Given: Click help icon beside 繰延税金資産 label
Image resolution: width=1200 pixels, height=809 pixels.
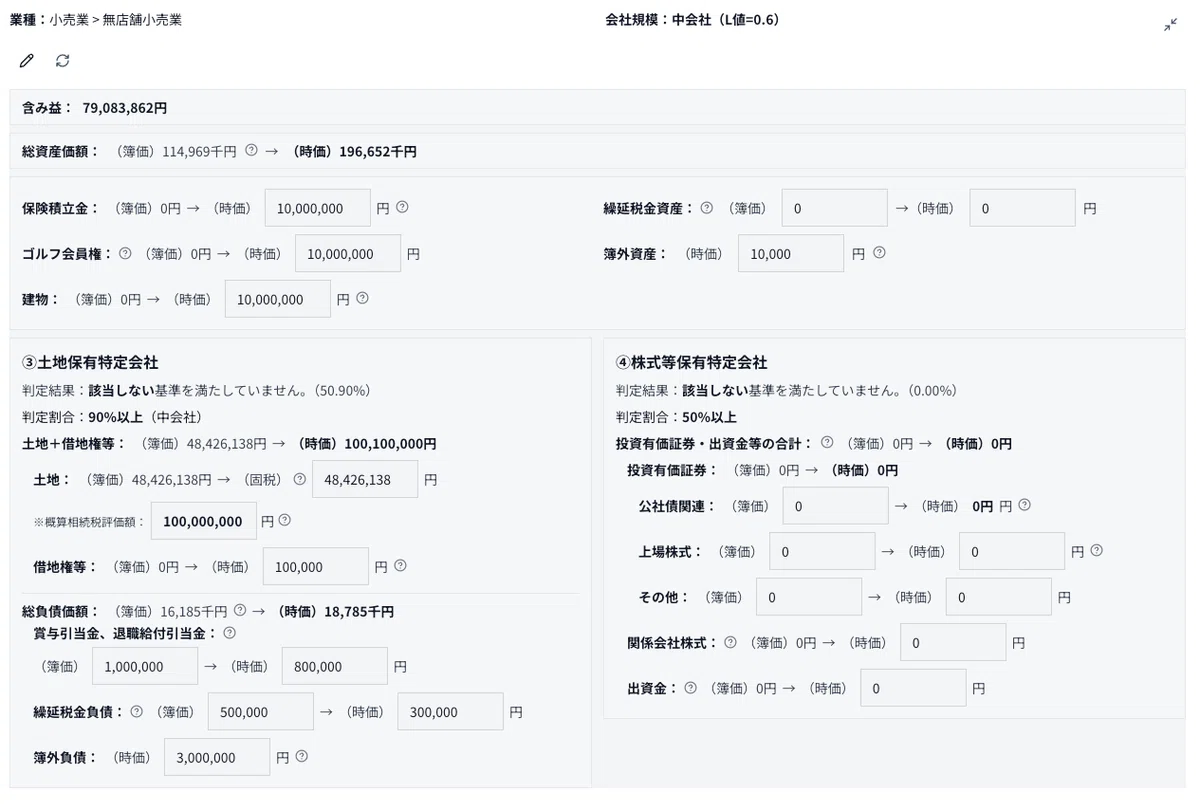Looking at the screenshot, I should [x=706, y=208].
